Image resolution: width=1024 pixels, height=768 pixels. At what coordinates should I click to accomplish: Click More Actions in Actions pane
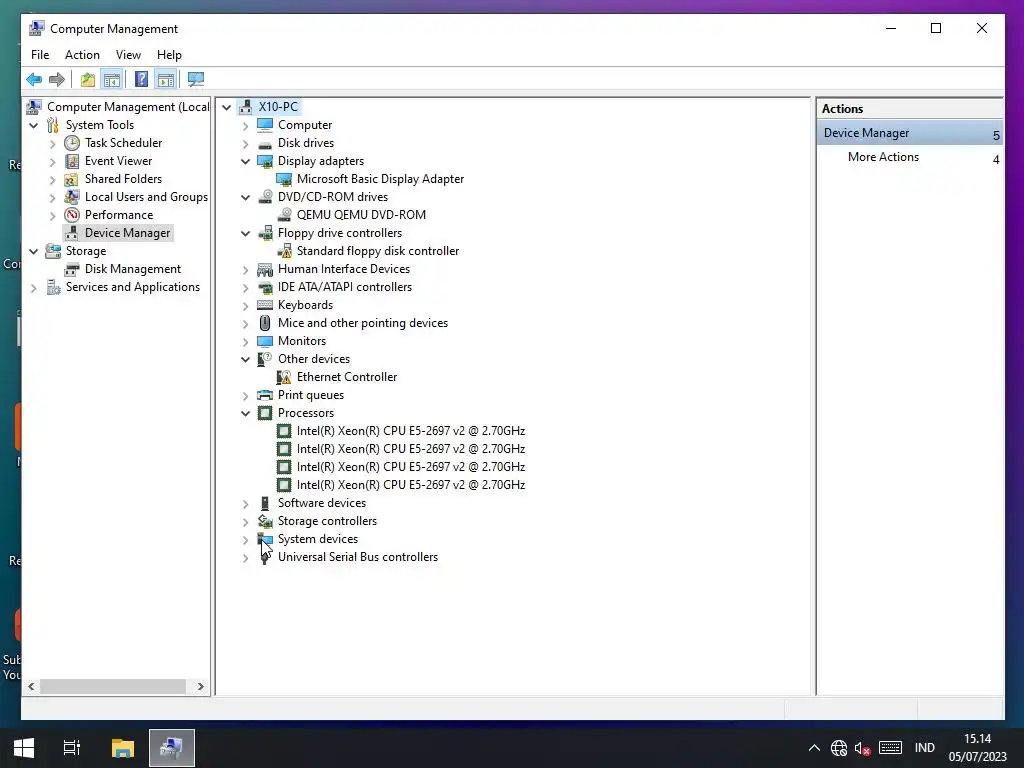pyautogui.click(x=883, y=157)
